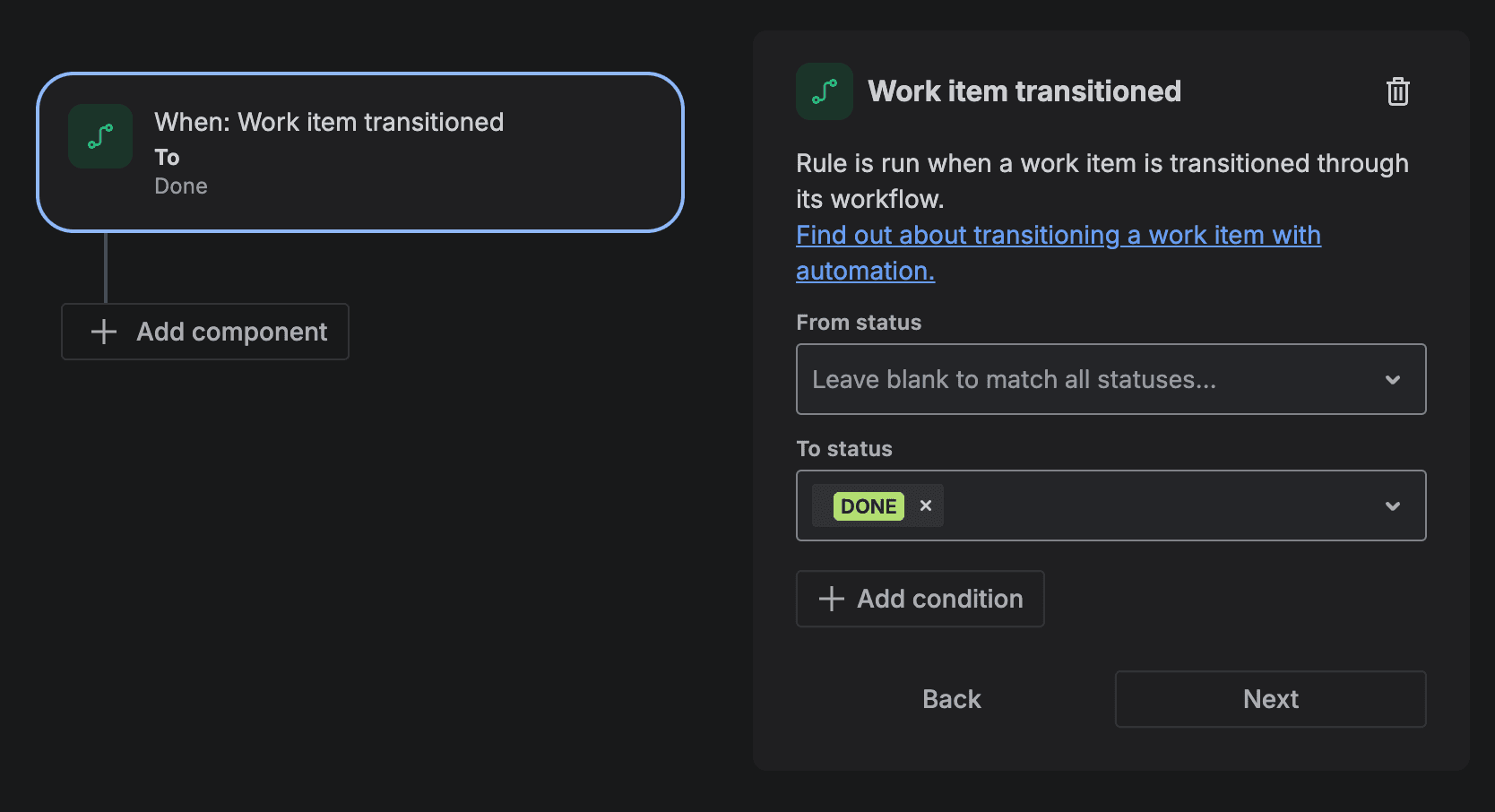1495x812 pixels.
Task: Click the chevron icon on the To status field
Action: [x=1393, y=505]
